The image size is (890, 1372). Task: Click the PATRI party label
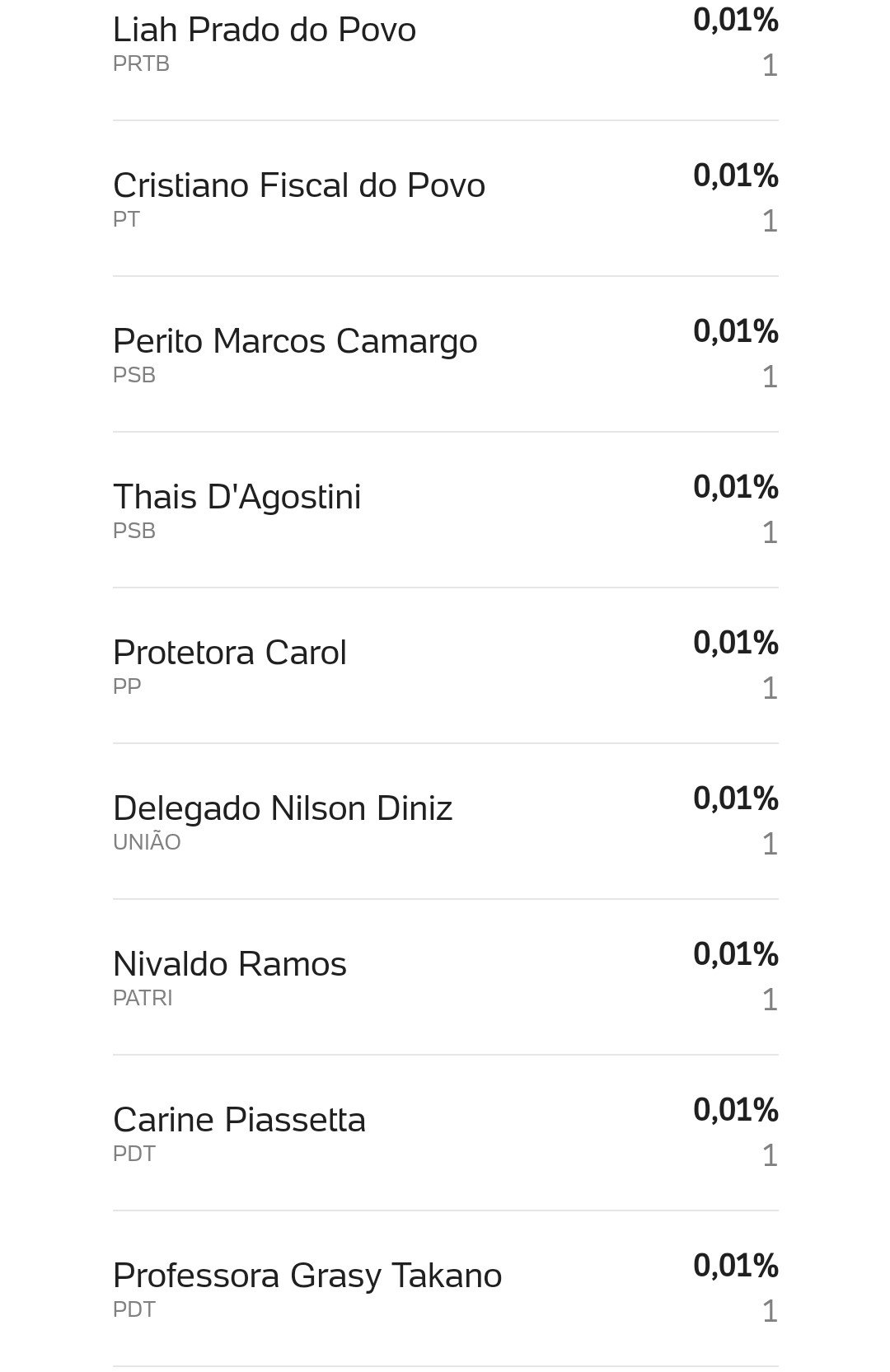(x=143, y=998)
